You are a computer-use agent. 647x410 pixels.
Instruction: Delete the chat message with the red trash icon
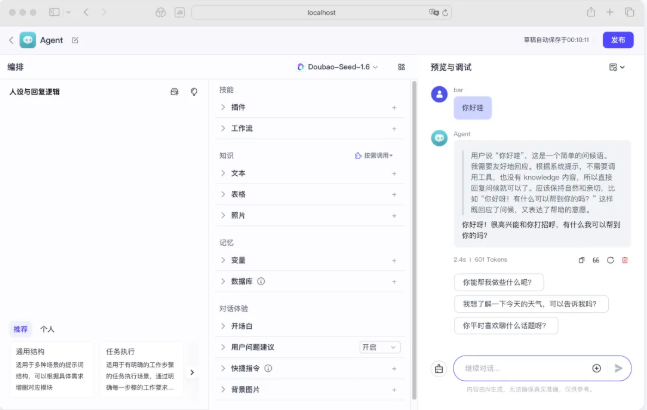[625, 260]
